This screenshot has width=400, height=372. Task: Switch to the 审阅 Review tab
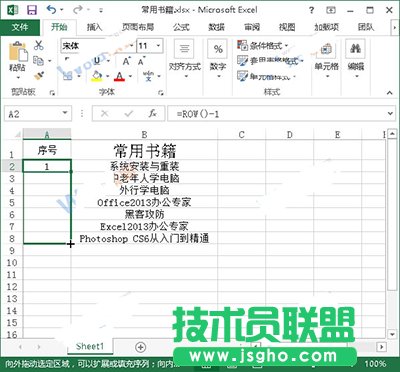252,27
